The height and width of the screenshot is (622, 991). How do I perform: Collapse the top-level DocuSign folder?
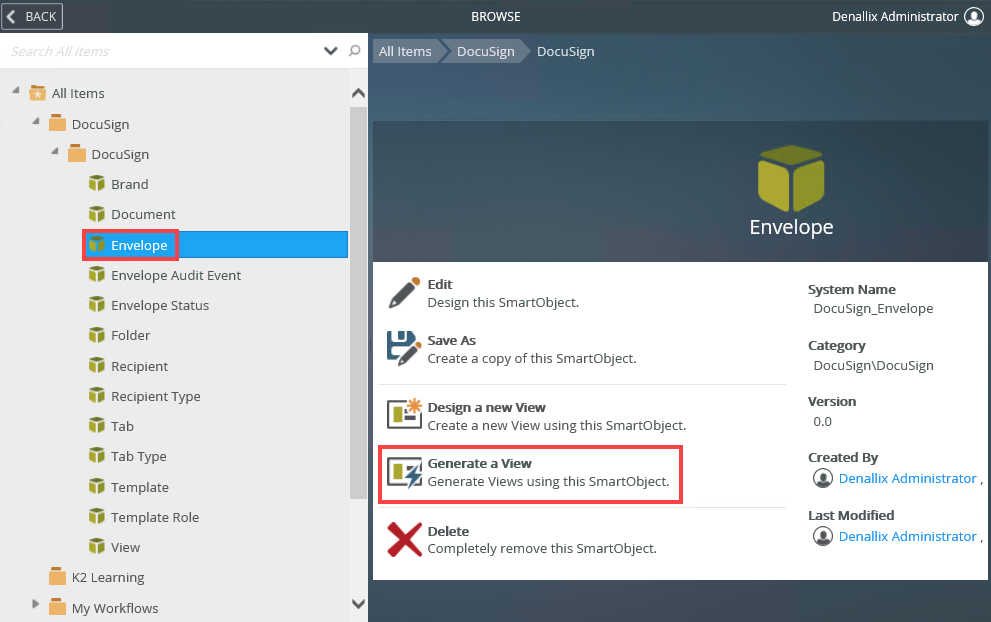tap(36, 121)
